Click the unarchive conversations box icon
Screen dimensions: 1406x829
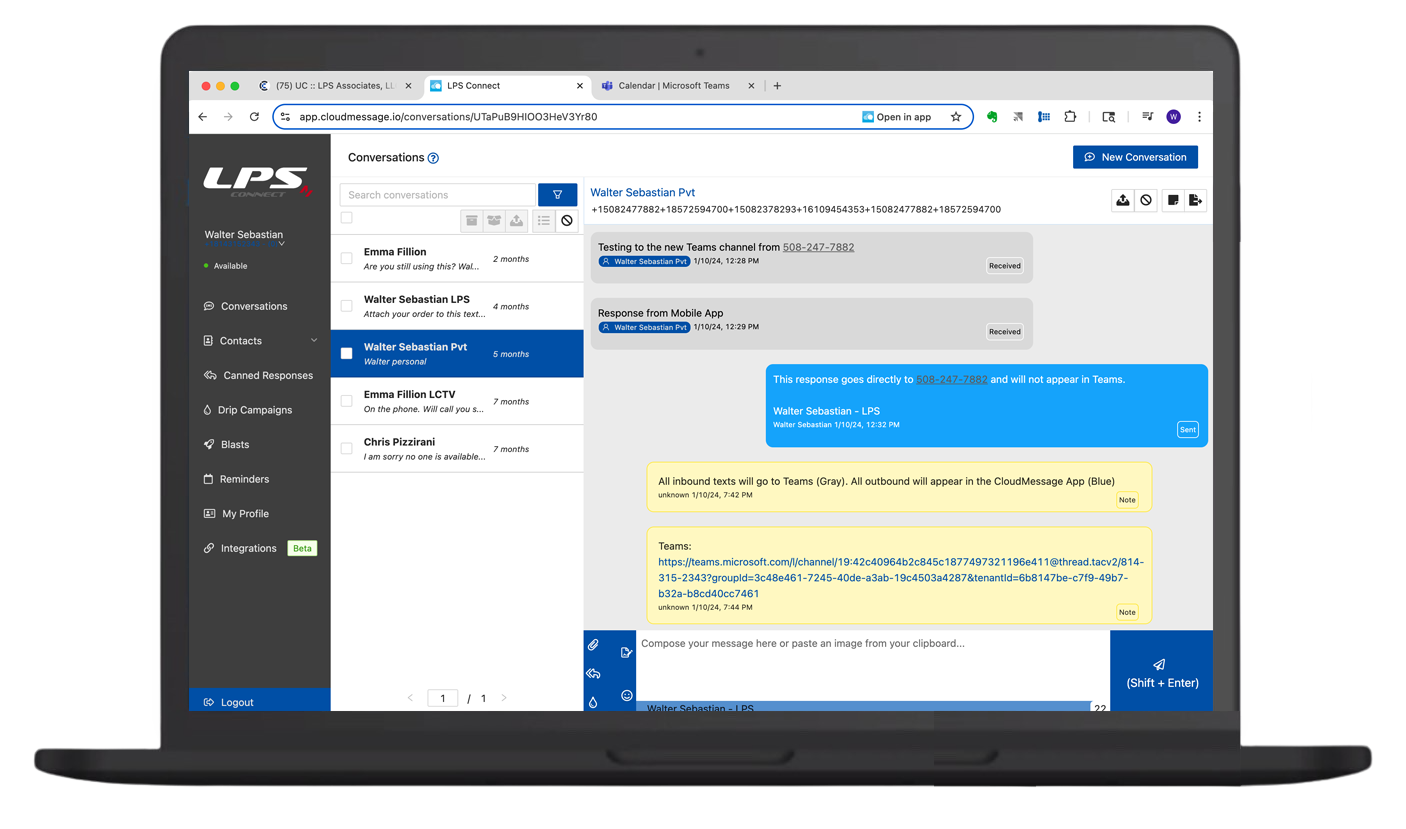pos(494,221)
